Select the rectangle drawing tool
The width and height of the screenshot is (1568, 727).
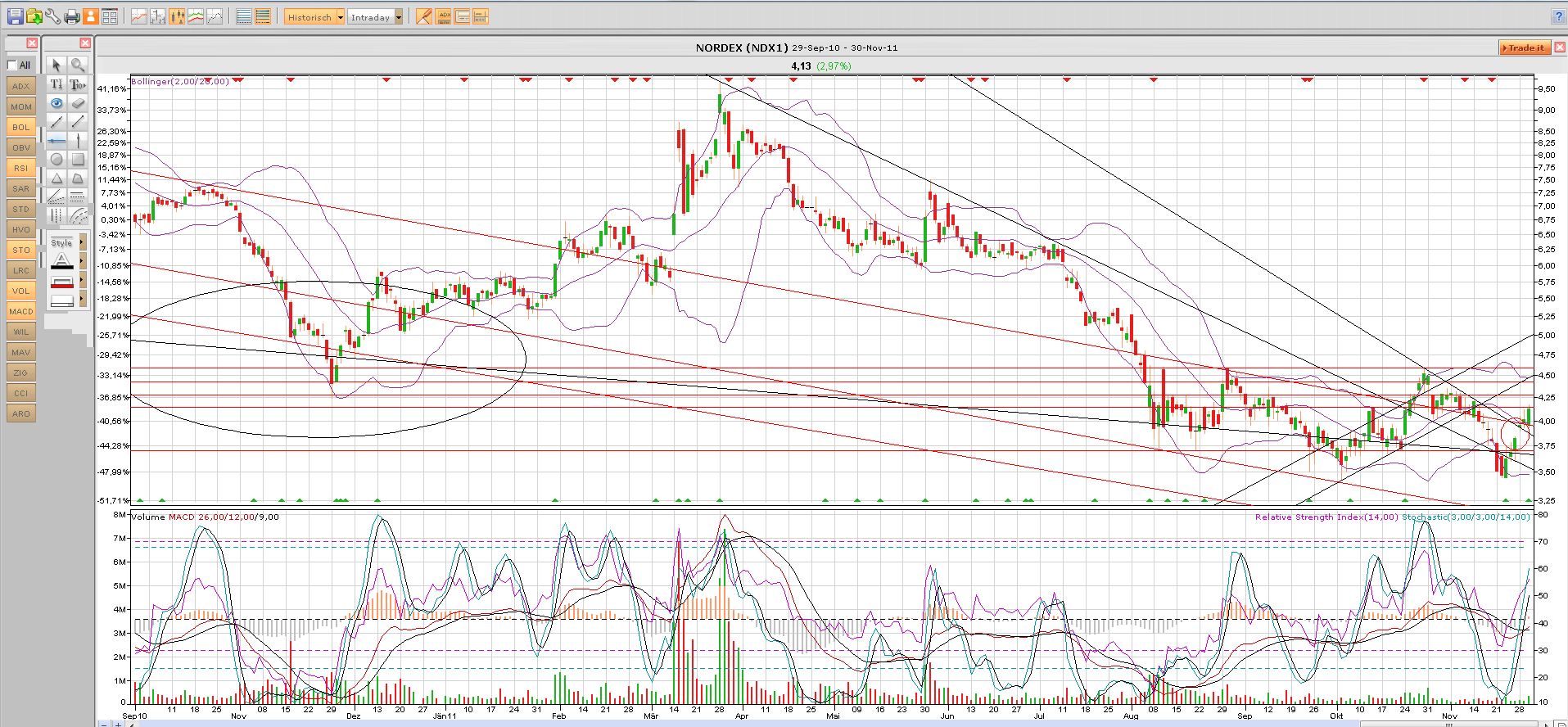[x=78, y=160]
